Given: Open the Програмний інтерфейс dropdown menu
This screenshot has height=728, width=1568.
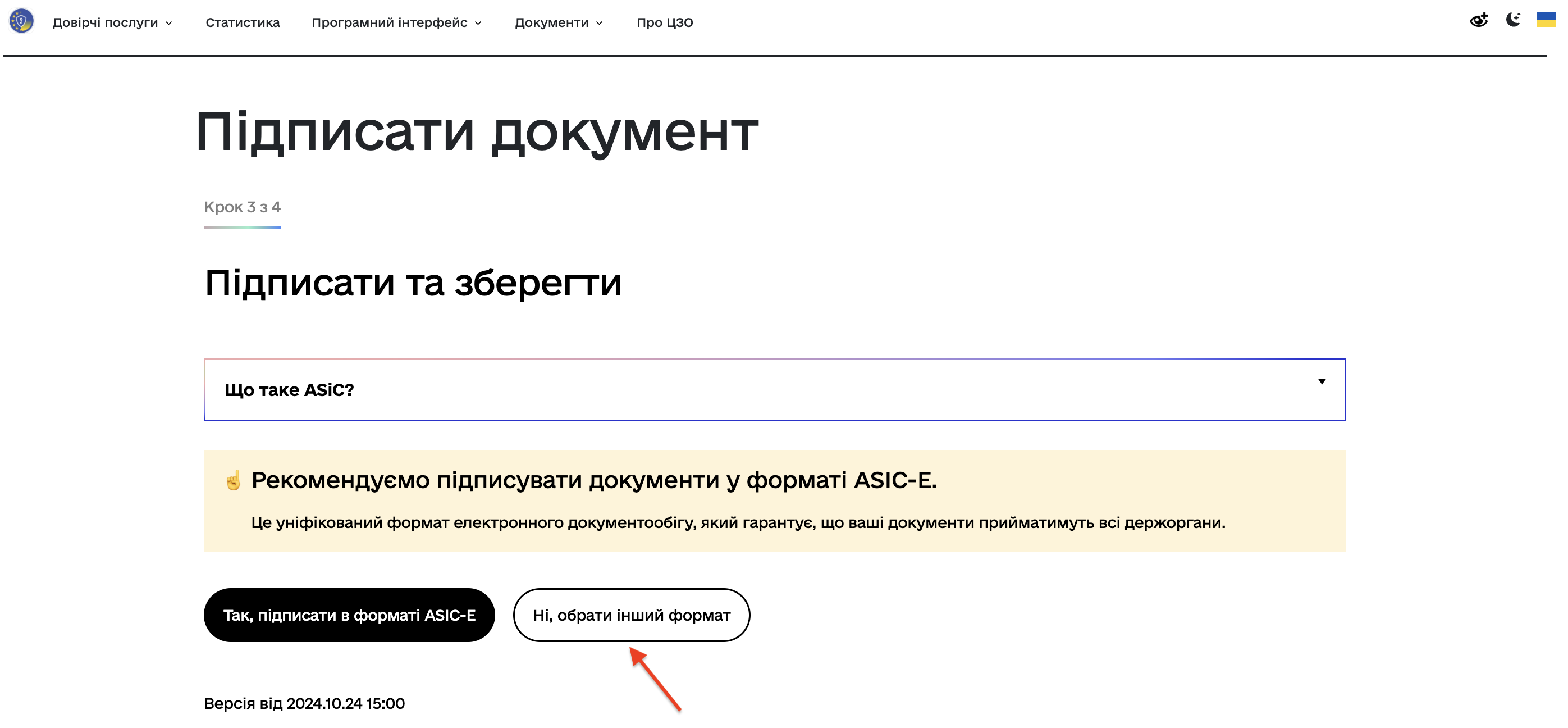Looking at the screenshot, I should (x=390, y=22).
